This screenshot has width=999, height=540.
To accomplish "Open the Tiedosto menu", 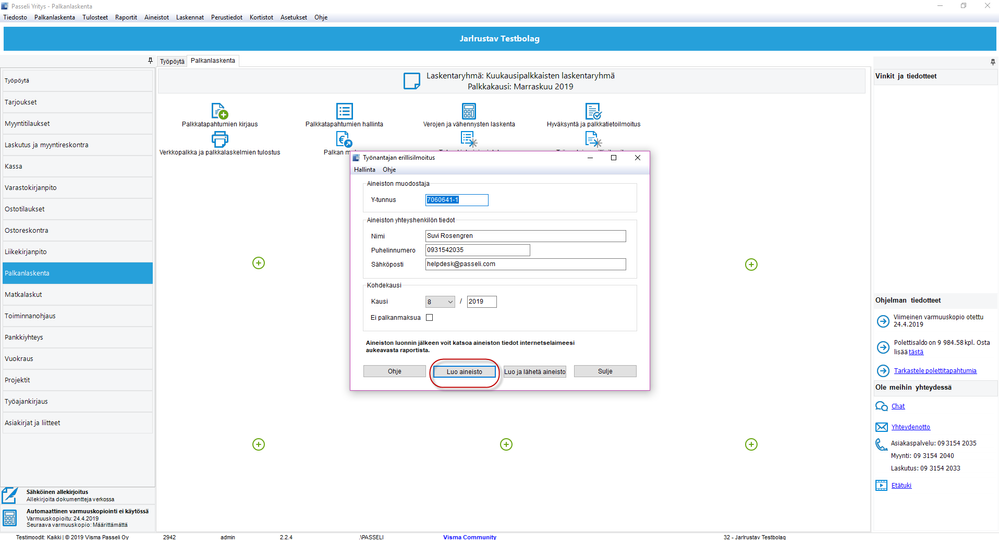I will (x=15, y=17).
